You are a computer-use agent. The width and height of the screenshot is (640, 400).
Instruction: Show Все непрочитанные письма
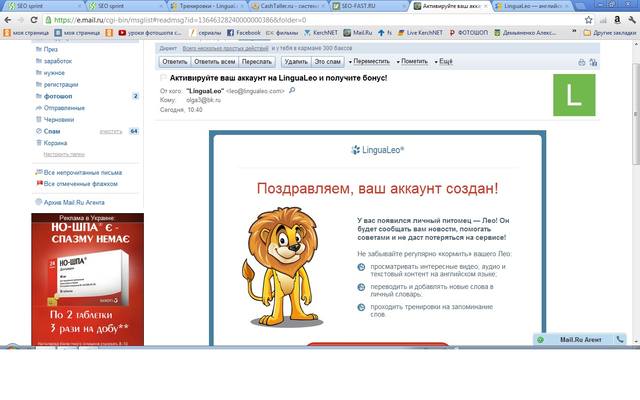point(83,173)
